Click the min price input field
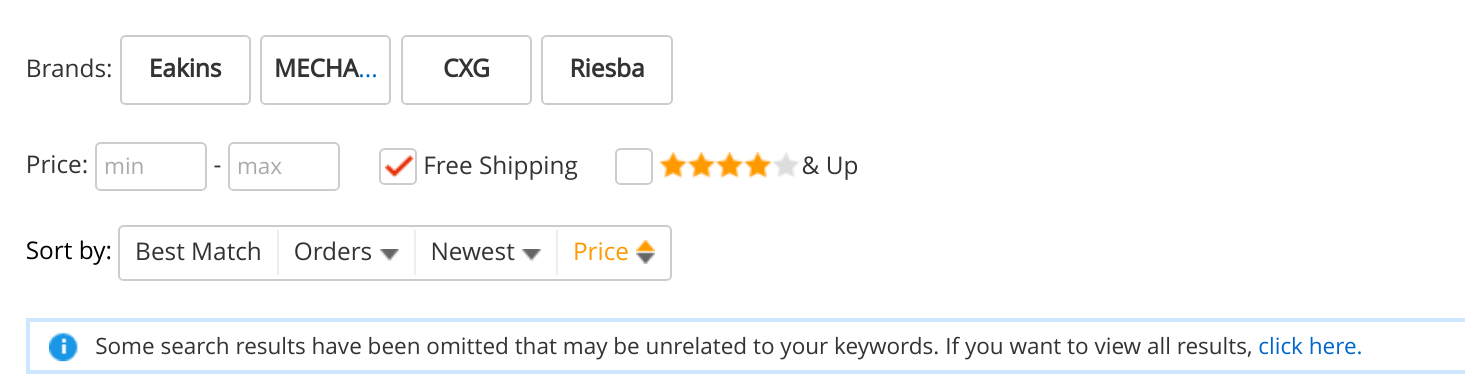Screen dimensions: 1465x378 (x=151, y=166)
